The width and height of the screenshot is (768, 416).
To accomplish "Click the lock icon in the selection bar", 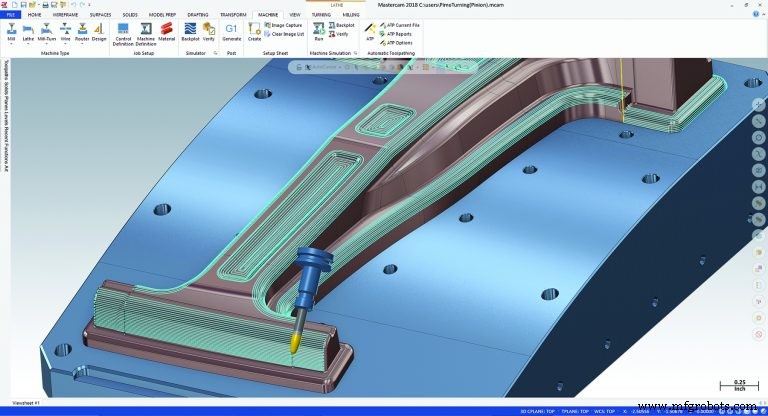I will pos(299,67).
